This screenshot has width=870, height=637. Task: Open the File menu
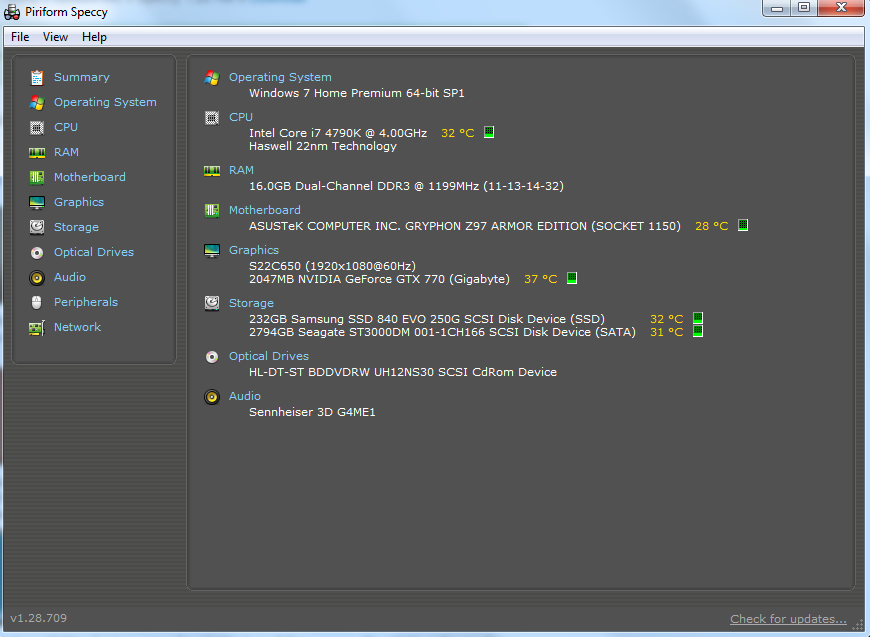tap(20, 37)
